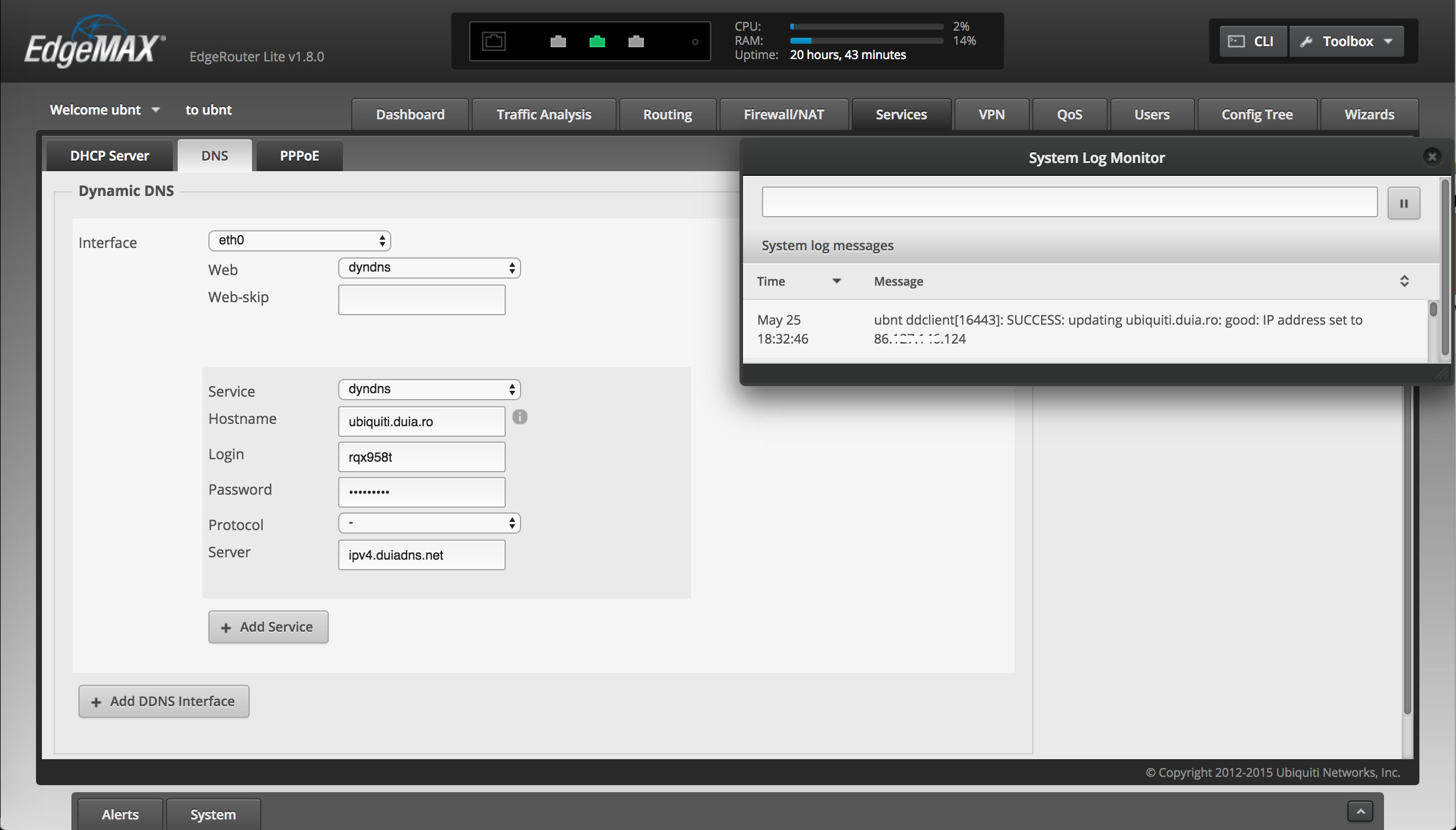
Task: Click the Message column sort arrows
Action: coord(1404,281)
